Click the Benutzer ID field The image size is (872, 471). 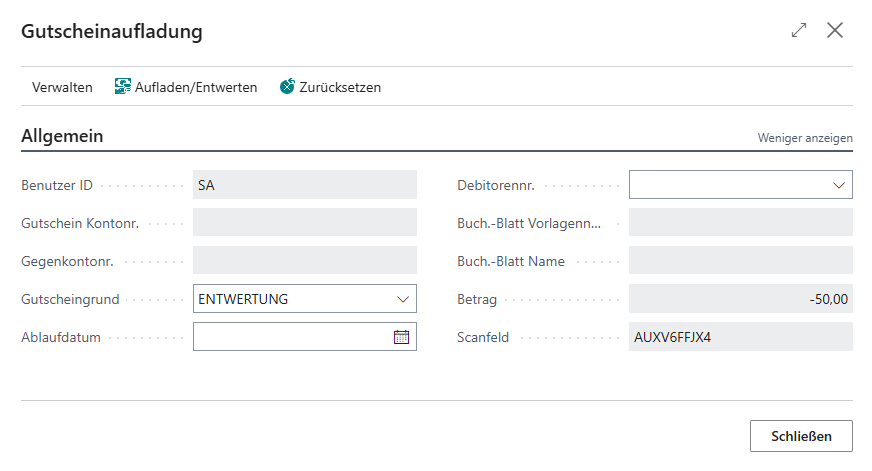point(304,185)
